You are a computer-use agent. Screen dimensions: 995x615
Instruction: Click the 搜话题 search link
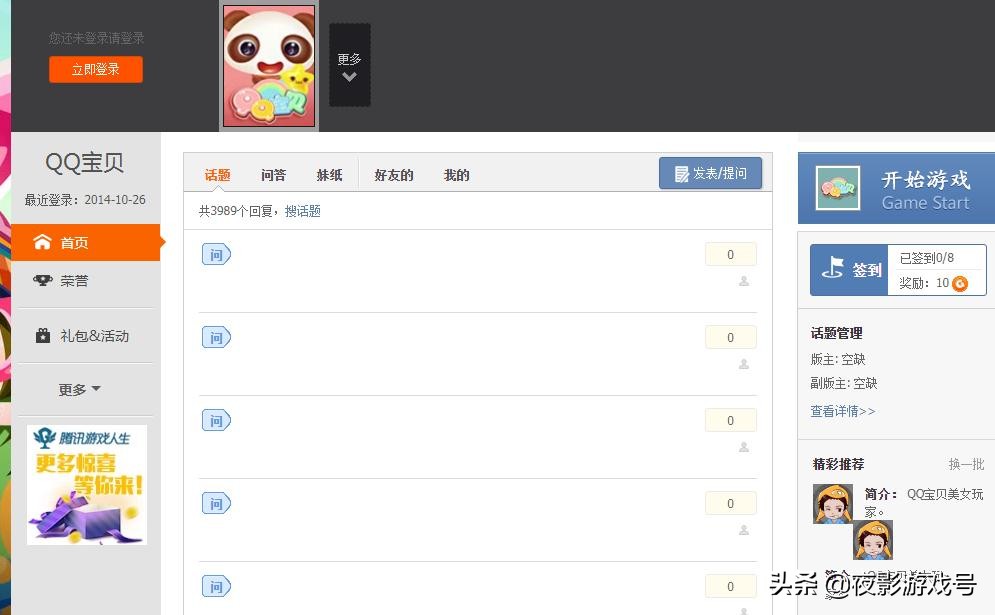click(303, 211)
